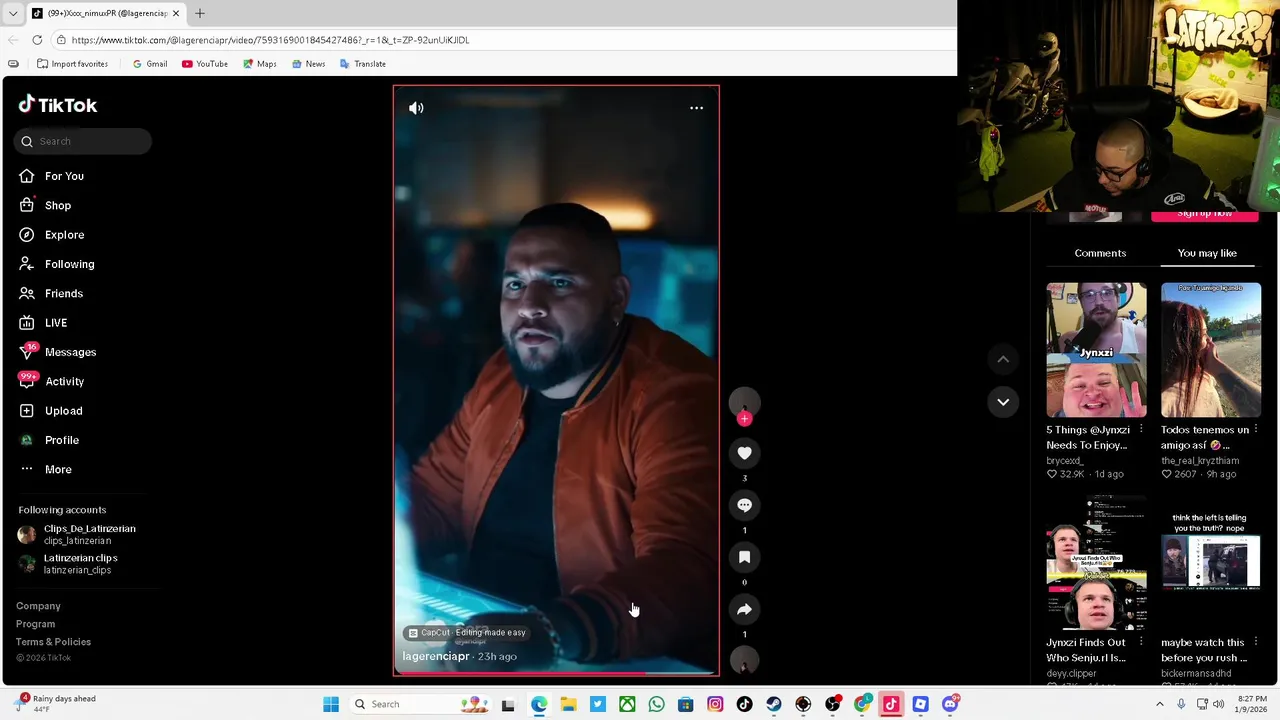Open the Maps bookmark
Image resolution: width=1280 pixels, height=720 pixels.
(x=260, y=64)
